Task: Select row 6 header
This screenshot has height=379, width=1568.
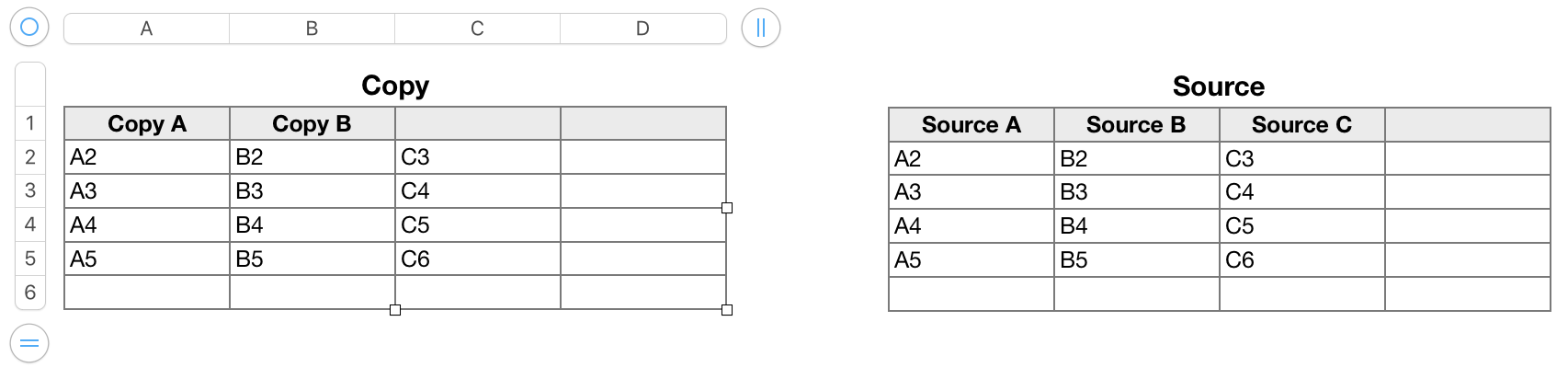Action: (x=30, y=293)
